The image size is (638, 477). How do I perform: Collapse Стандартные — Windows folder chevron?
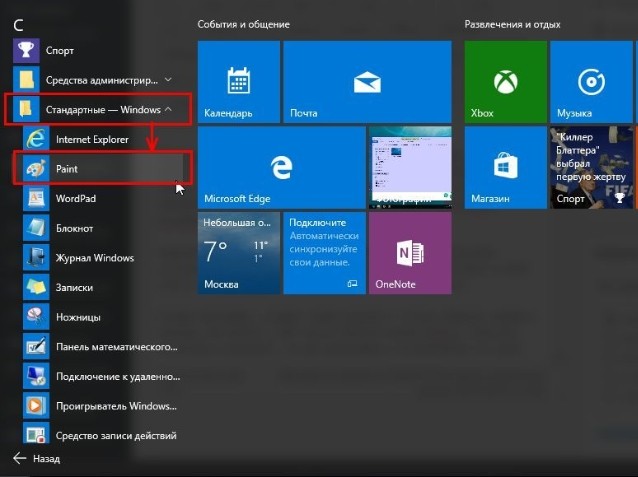point(168,109)
